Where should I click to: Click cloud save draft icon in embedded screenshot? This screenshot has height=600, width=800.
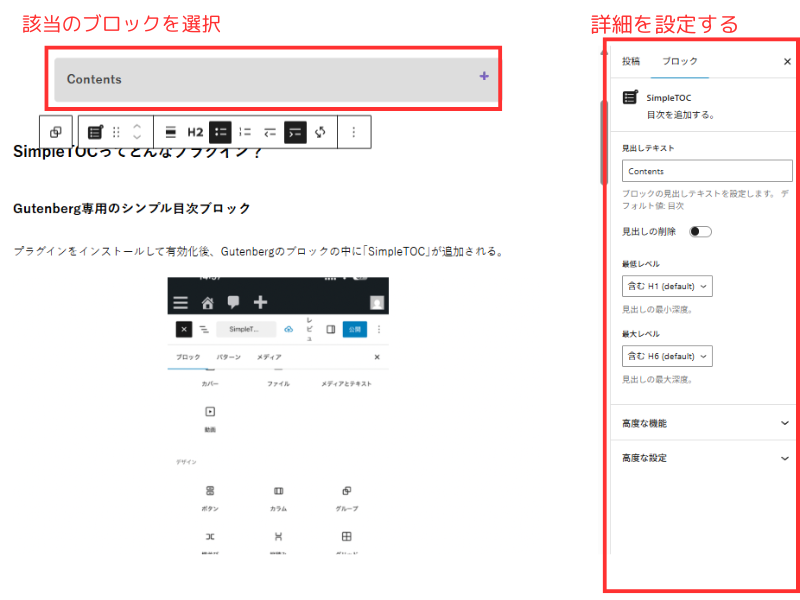tap(289, 329)
